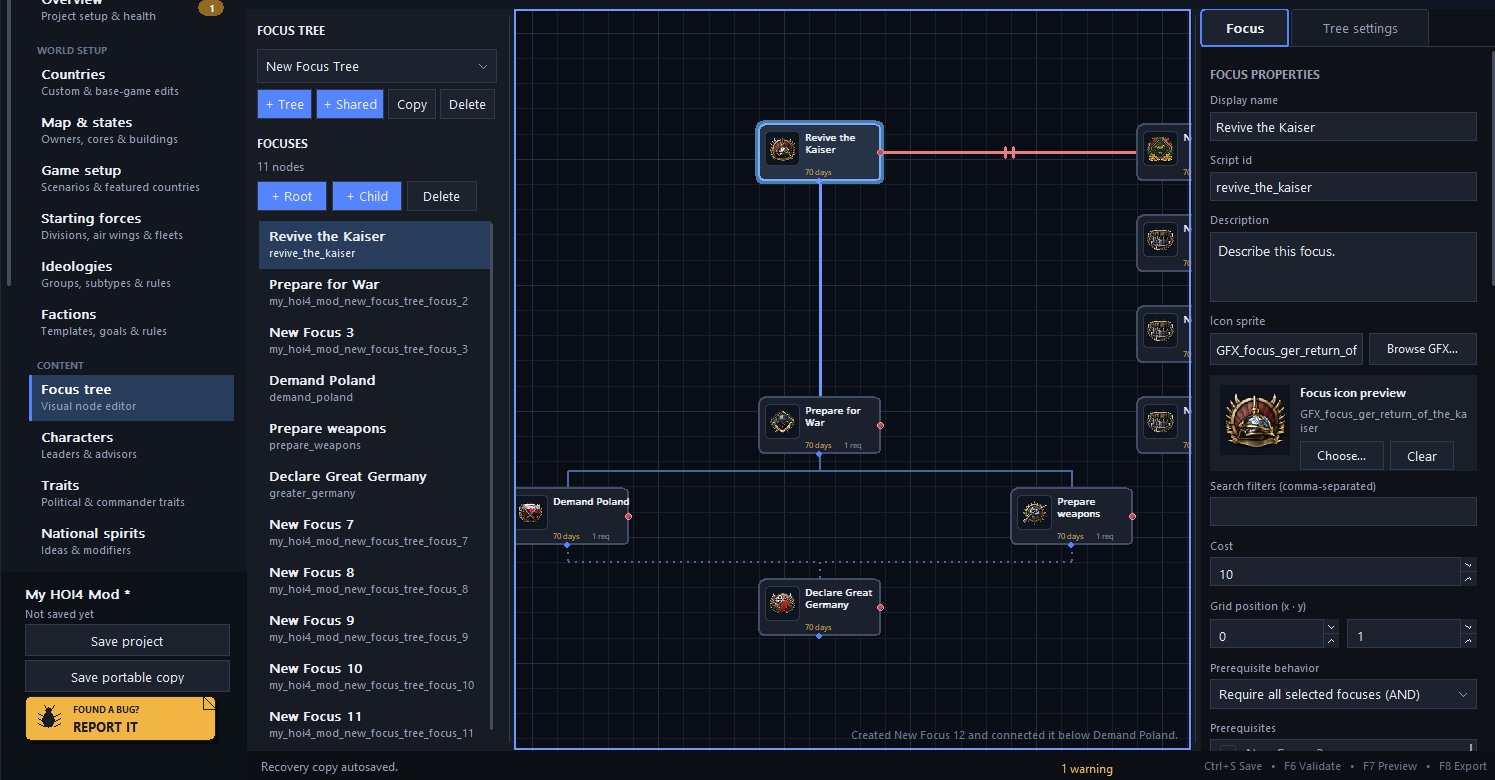Image resolution: width=1495 pixels, height=780 pixels.
Task: Click the Browse GFX... button
Action: 1423,349
